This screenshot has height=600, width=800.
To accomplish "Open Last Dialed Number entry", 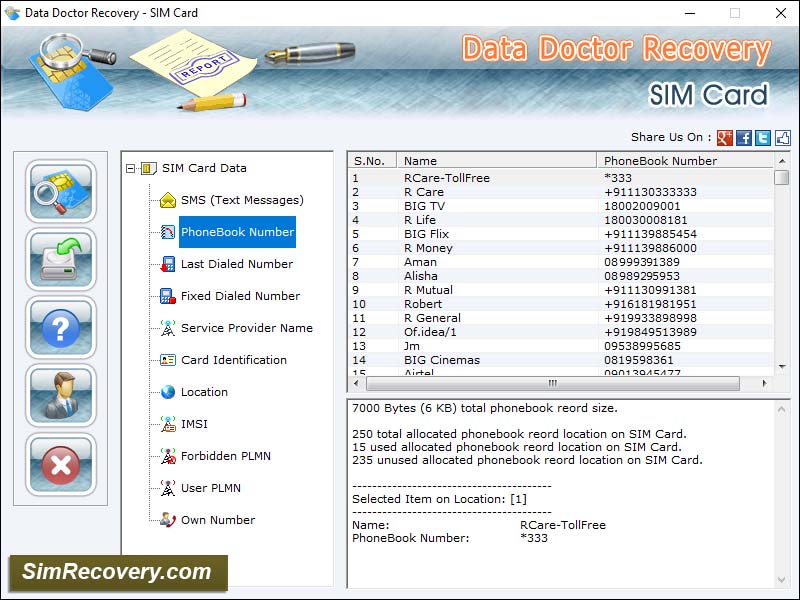I will click(237, 264).
